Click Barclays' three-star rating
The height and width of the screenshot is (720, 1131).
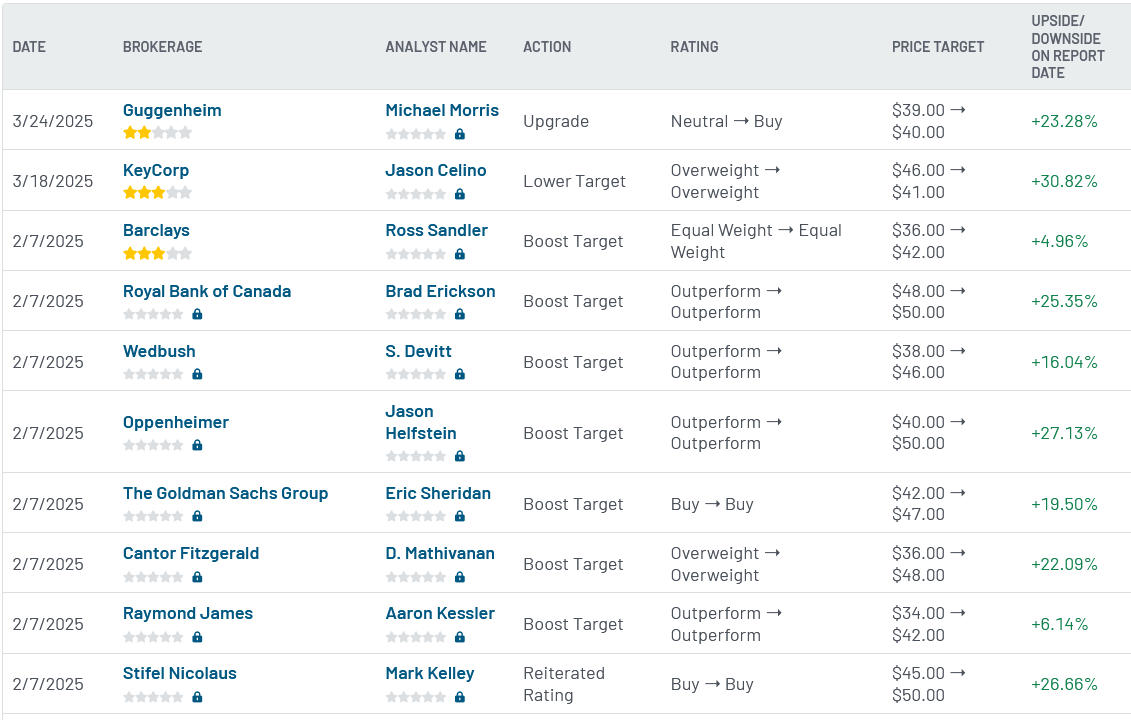pos(157,253)
